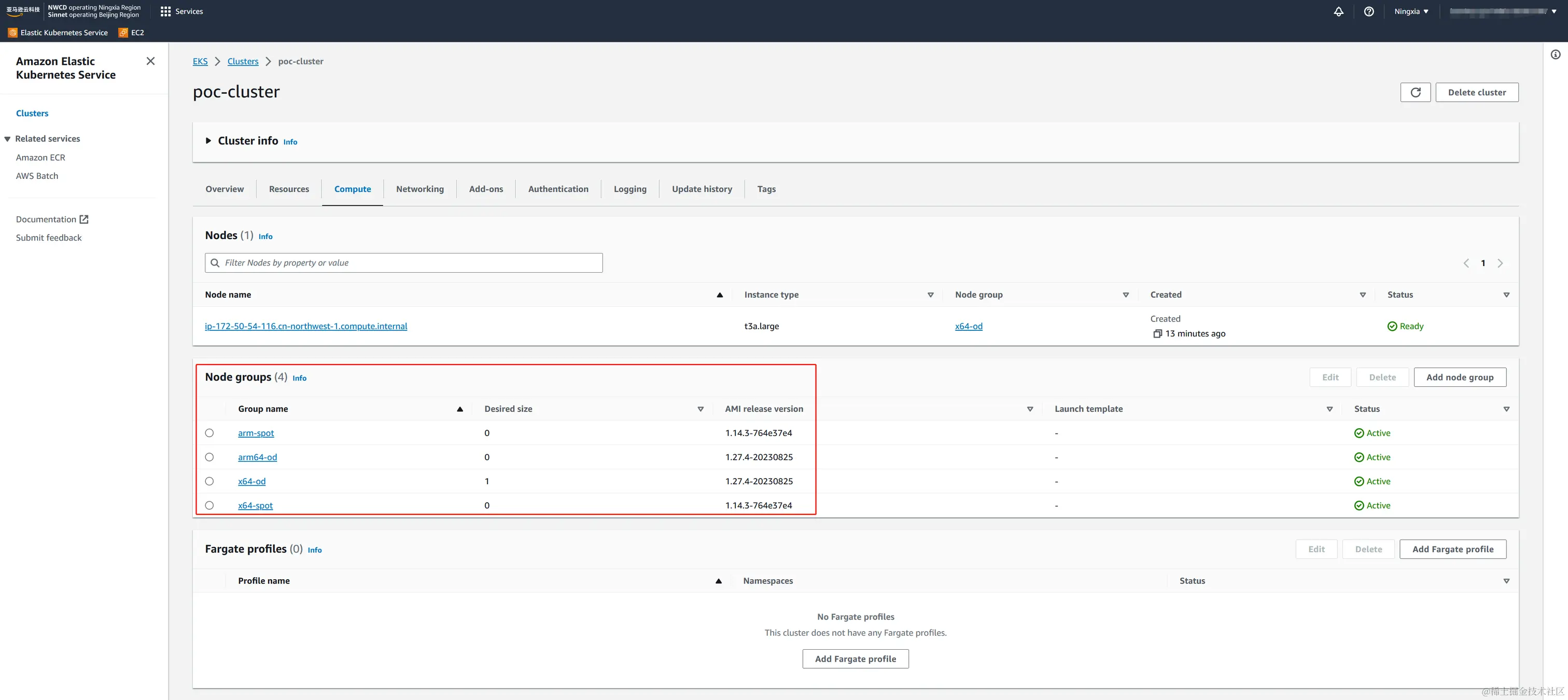
Task: Switch to the Overview tab
Action: point(225,189)
